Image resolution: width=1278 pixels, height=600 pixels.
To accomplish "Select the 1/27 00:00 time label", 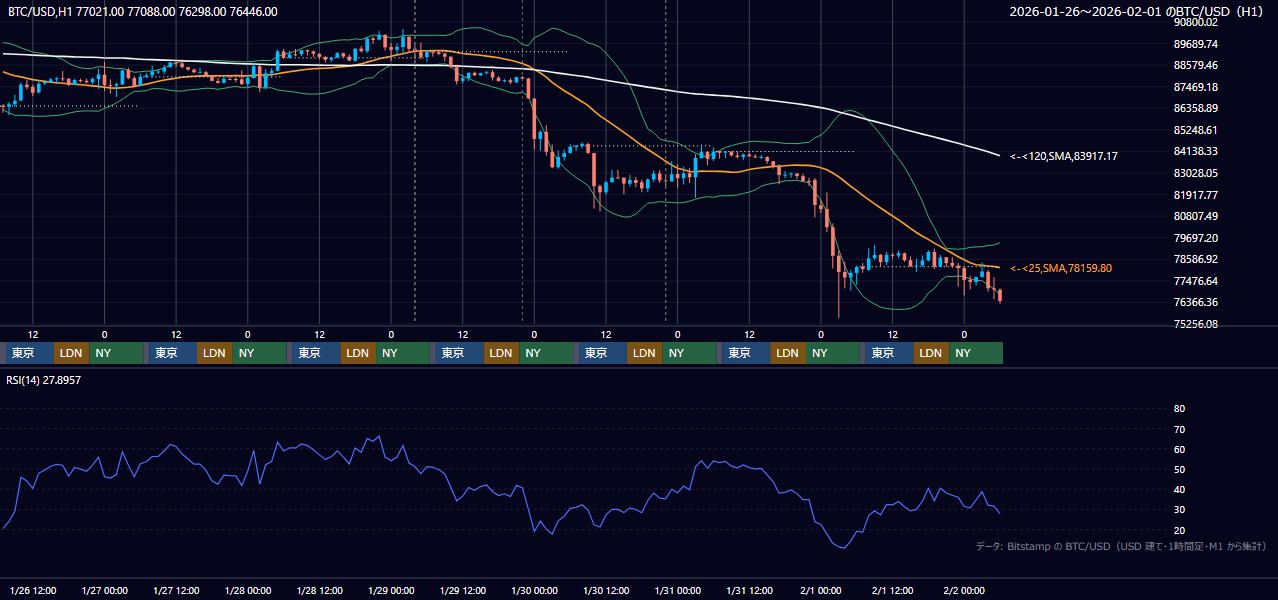I will pos(105,590).
